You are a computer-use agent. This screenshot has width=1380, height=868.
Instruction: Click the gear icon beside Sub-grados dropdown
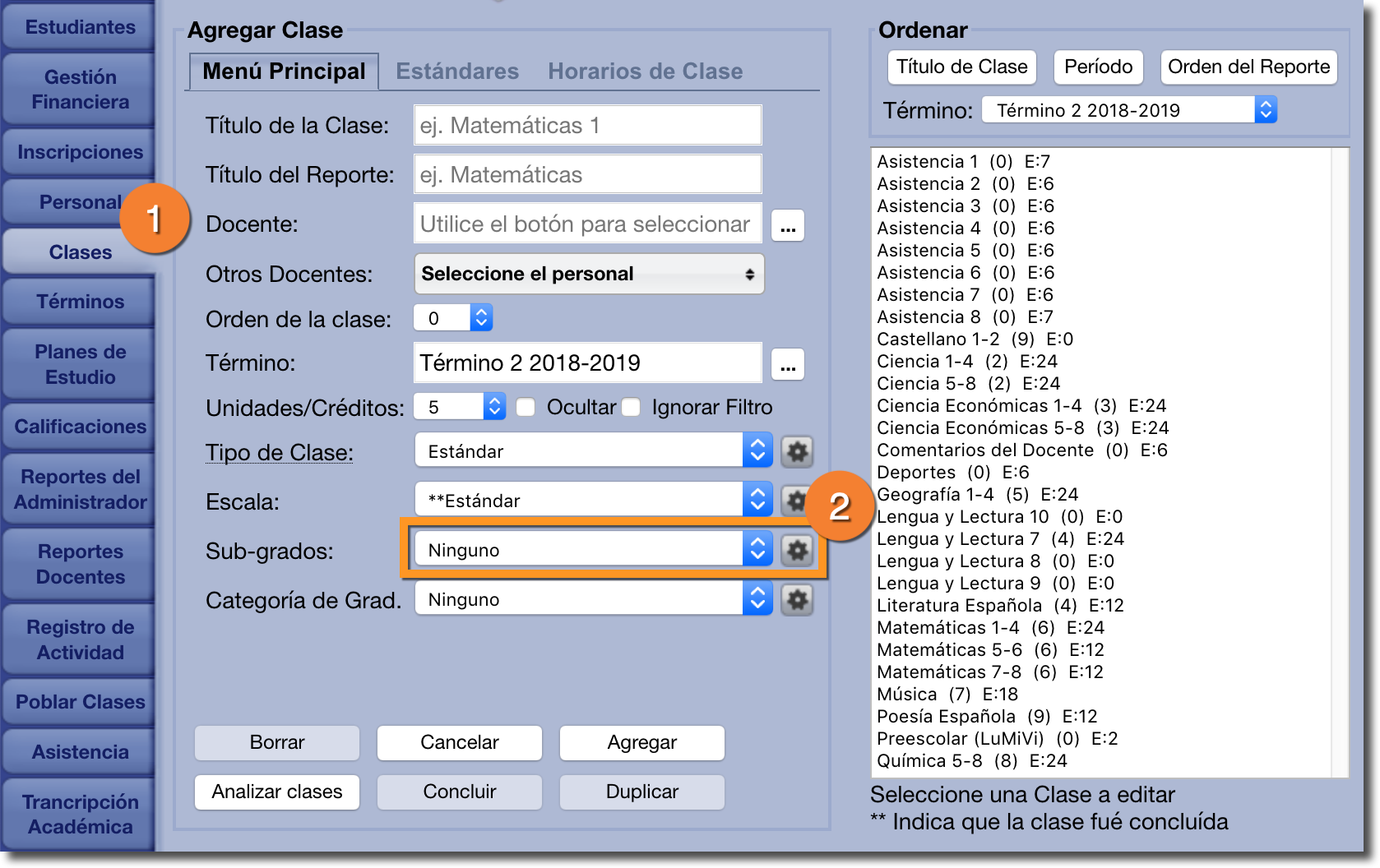pyautogui.click(x=797, y=550)
